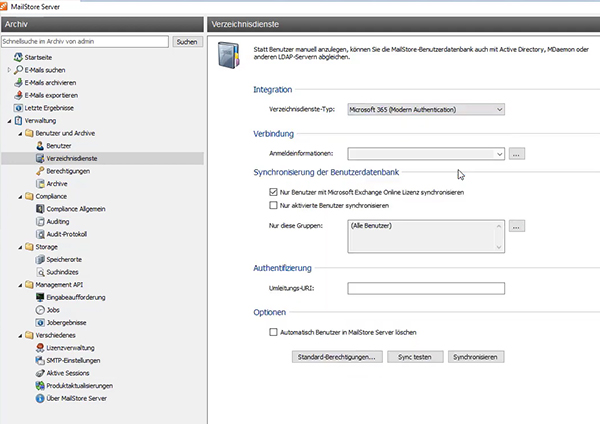This screenshot has height=424, width=600.
Task: Open E-Mails archivieren icon in sidebar
Action: (x=17, y=82)
